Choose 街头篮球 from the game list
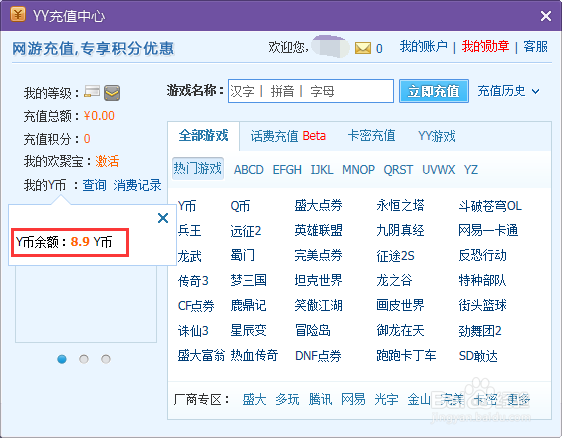This screenshot has height=438, width=562. 482,306
